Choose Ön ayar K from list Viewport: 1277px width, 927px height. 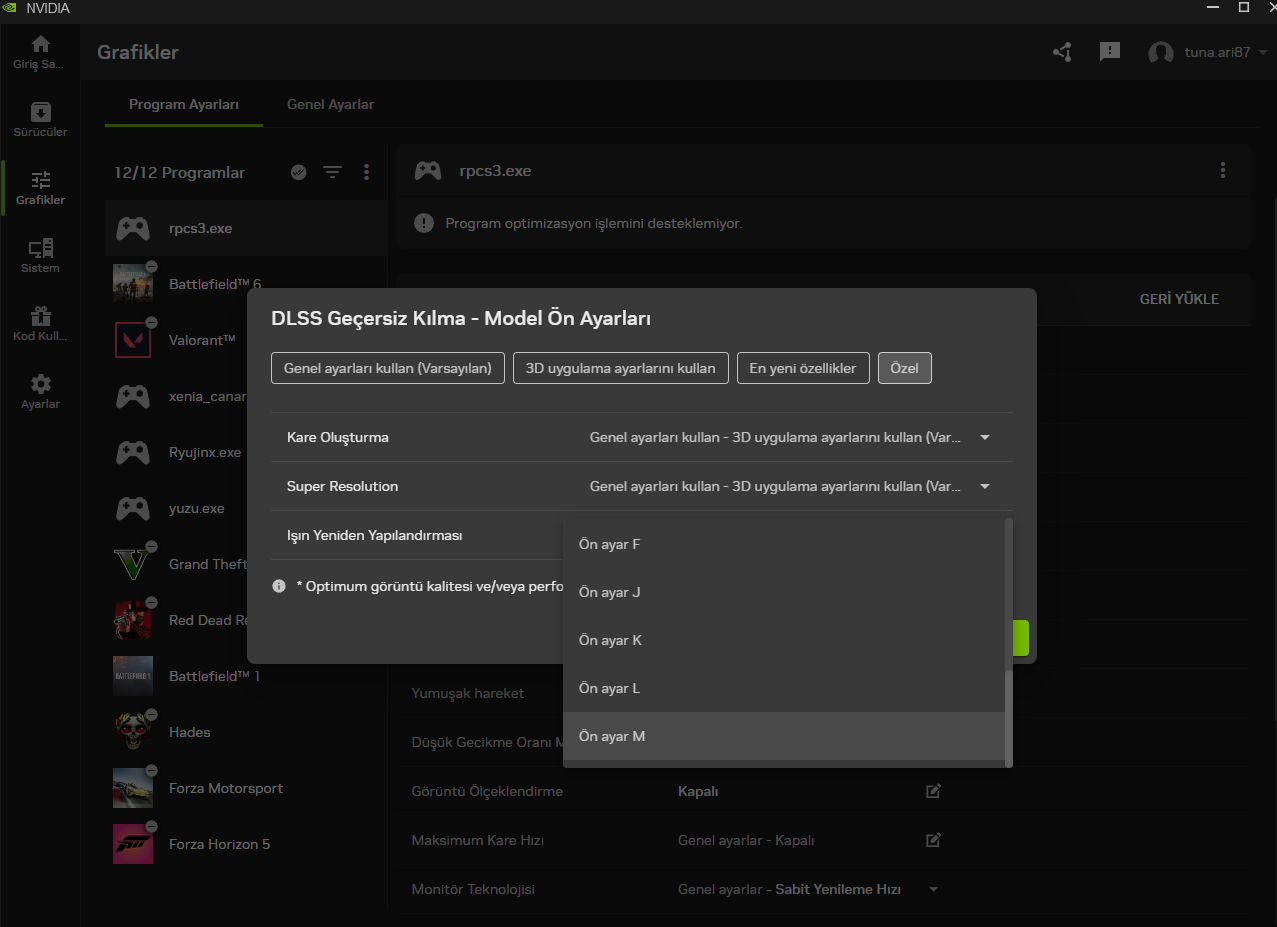[610, 640]
